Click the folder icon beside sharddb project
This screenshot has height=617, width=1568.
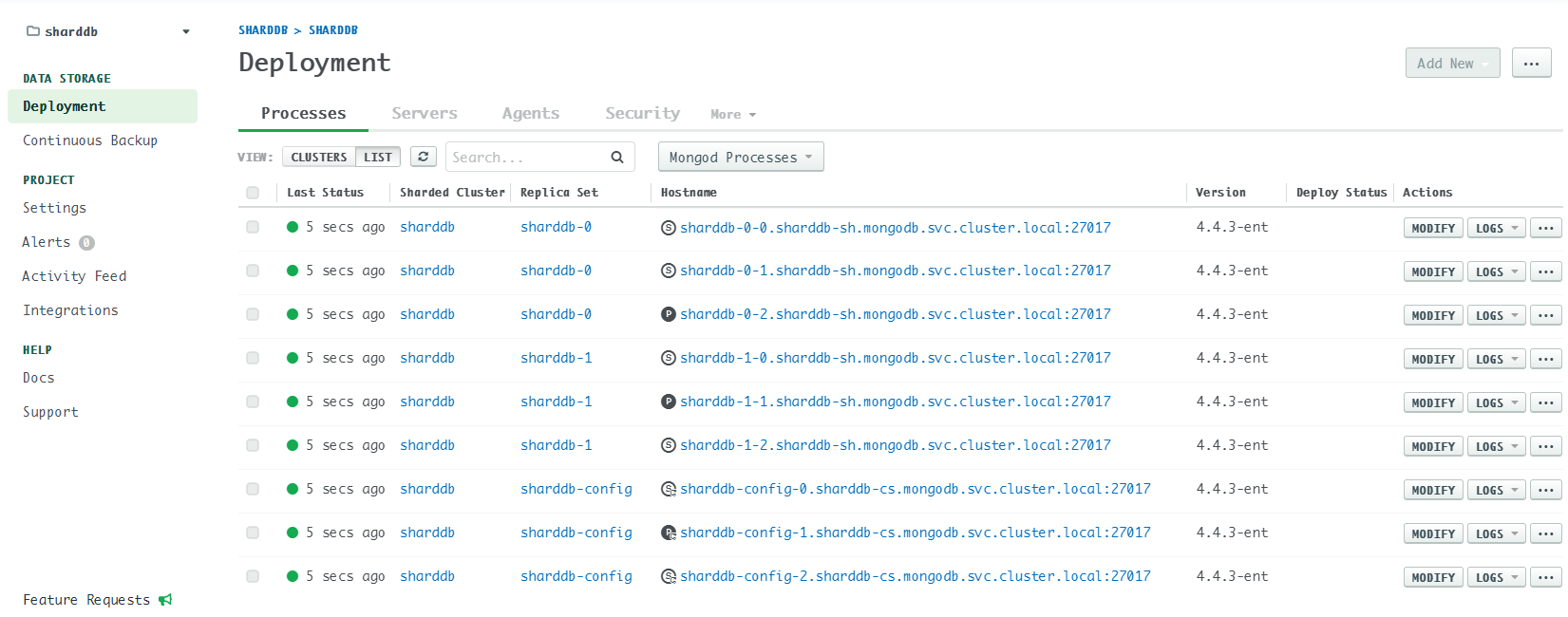[x=33, y=31]
